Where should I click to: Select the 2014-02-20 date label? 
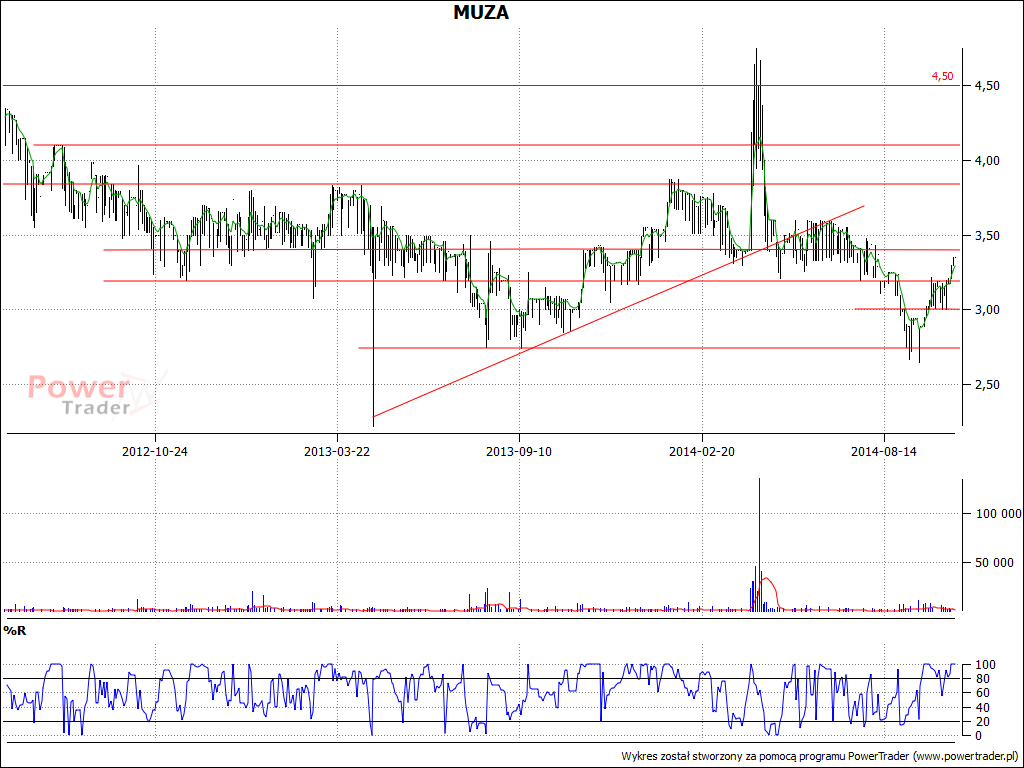(x=701, y=451)
